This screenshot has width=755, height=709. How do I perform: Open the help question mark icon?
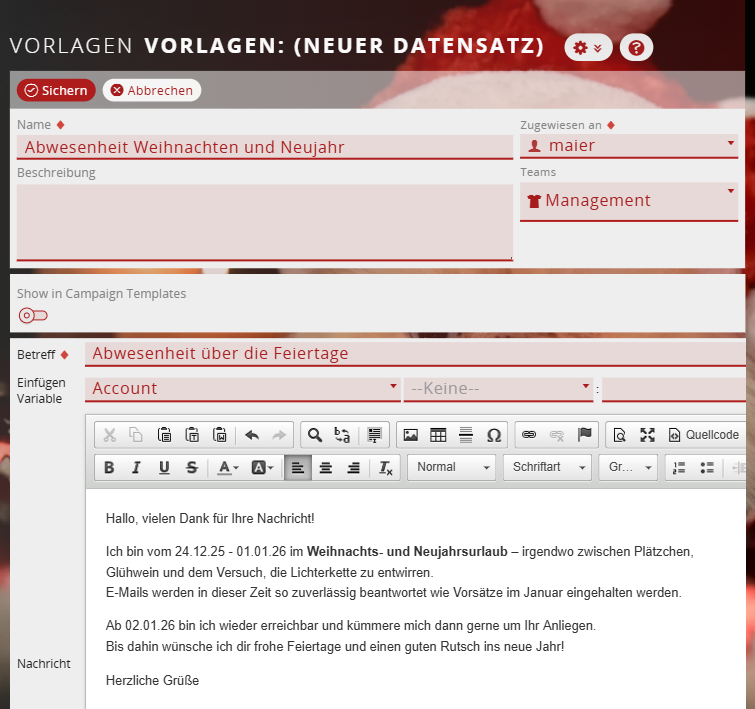(x=636, y=47)
